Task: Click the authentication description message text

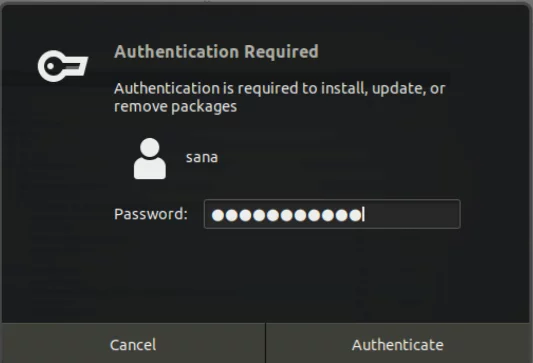Action: (279, 97)
